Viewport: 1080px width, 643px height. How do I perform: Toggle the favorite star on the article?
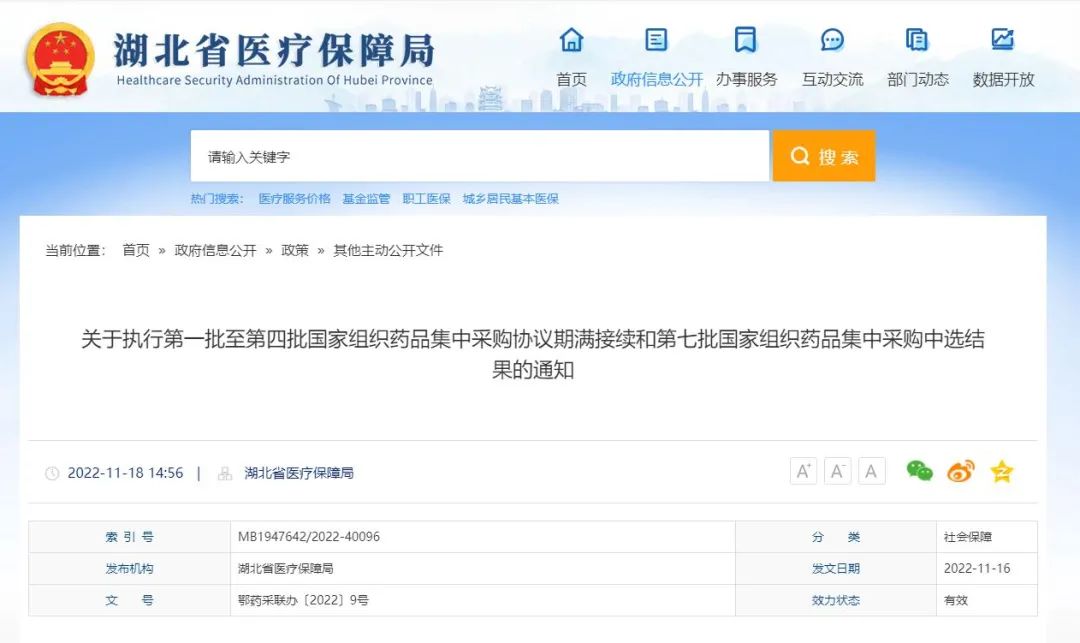1000,471
